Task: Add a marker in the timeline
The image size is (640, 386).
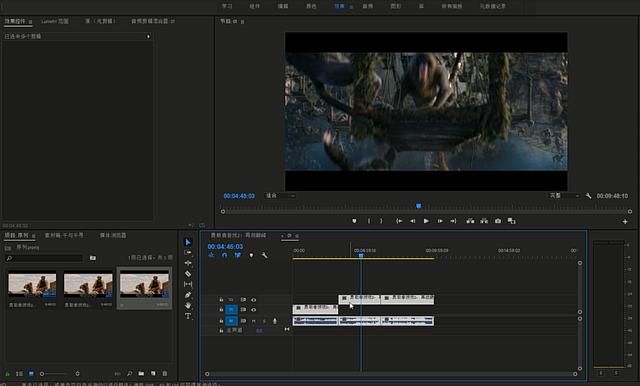Action: (251, 255)
